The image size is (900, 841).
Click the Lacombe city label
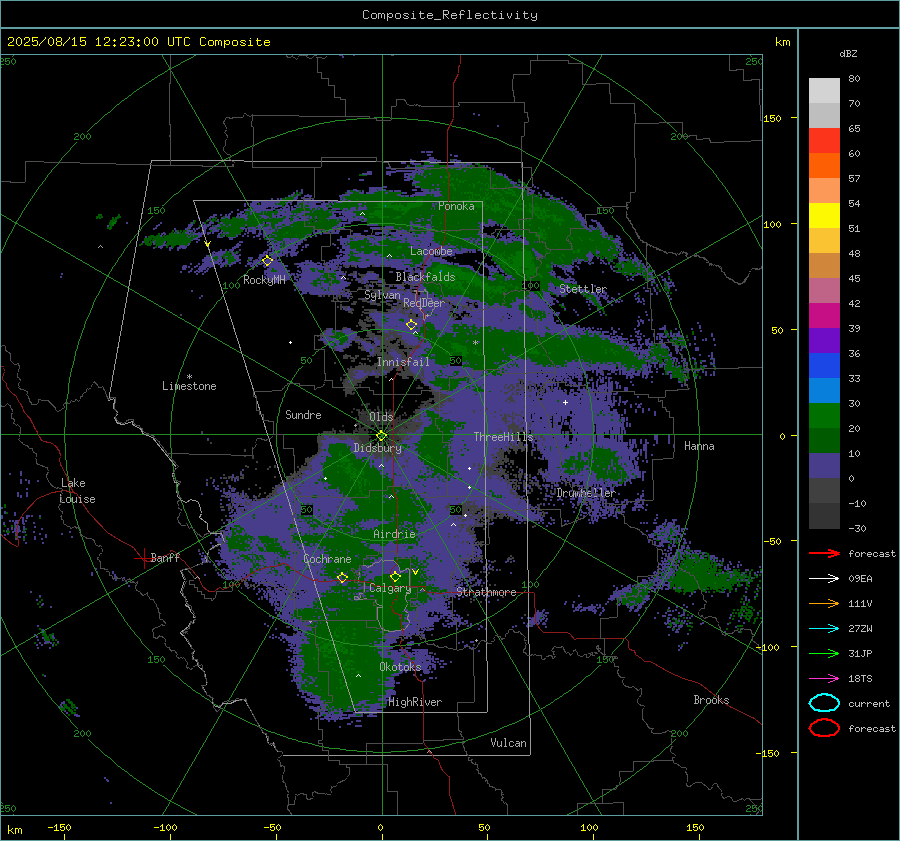click(431, 251)
